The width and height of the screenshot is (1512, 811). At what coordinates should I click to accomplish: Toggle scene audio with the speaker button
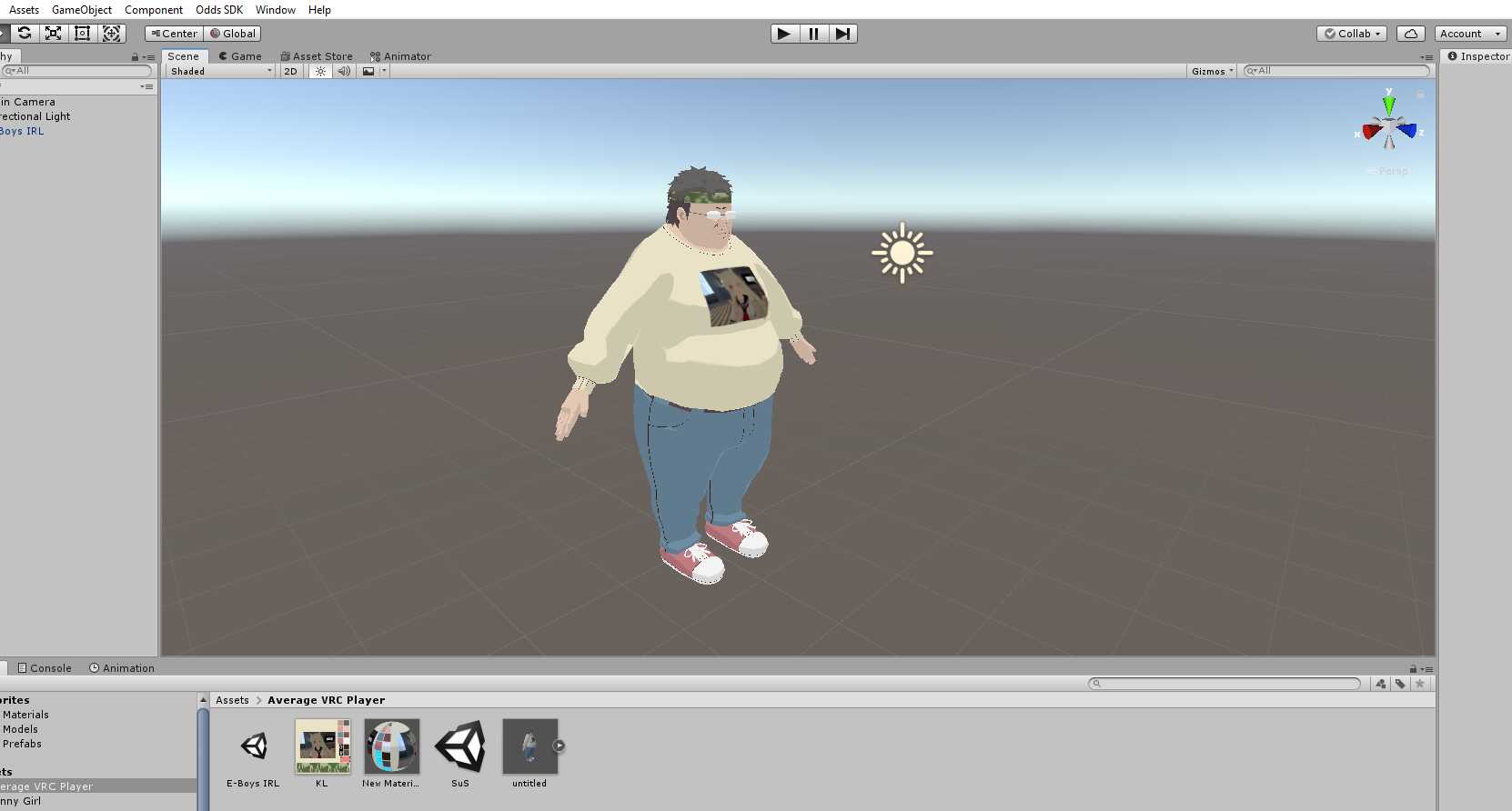[344, 71]
